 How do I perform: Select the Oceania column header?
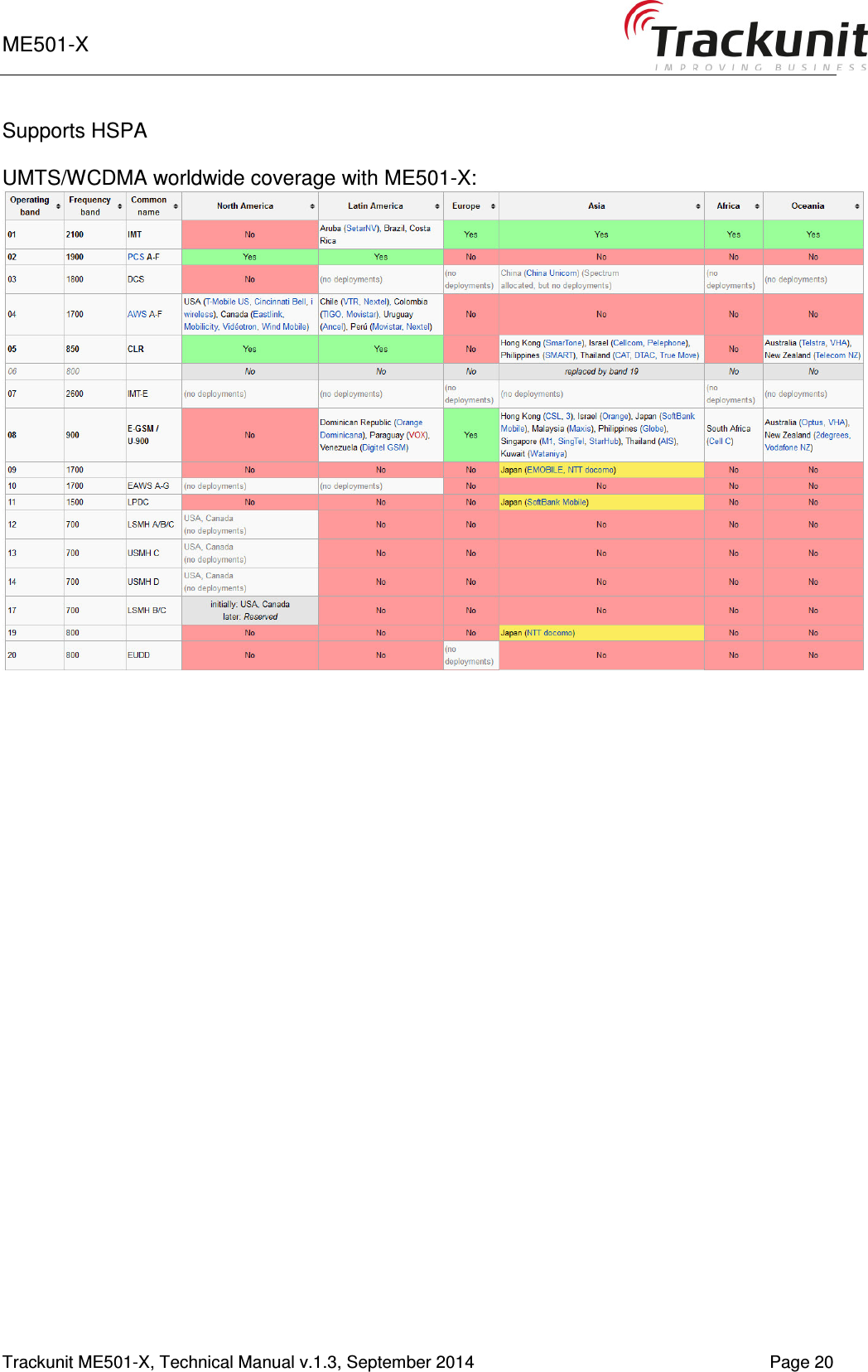pyautogui.click(x=808, y=206)
